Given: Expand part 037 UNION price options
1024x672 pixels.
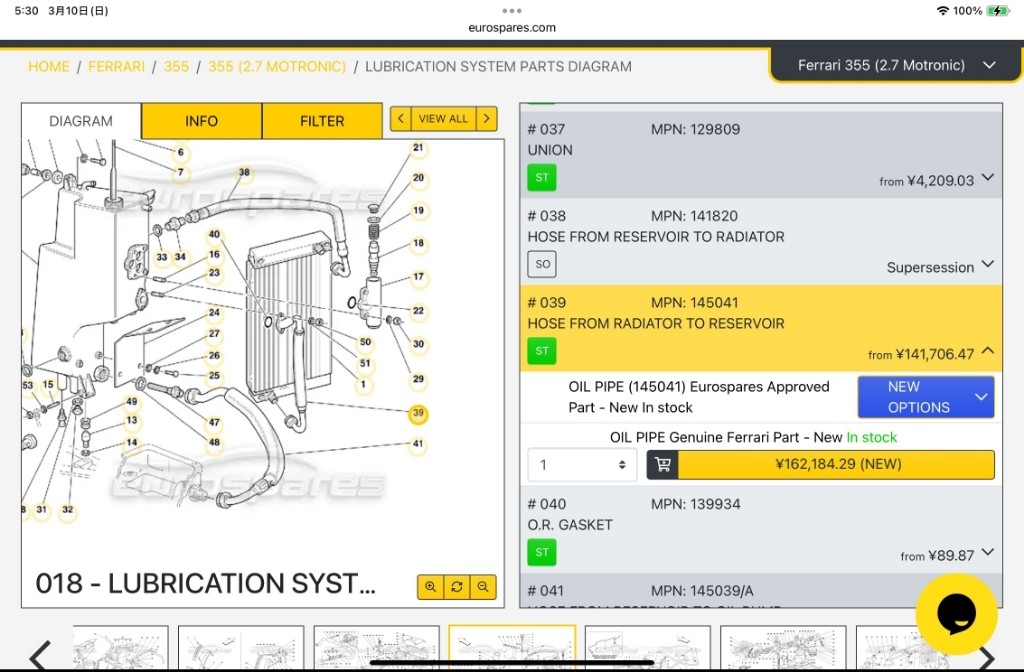Looking at the screenshot, I should click(x=988, y=178).
